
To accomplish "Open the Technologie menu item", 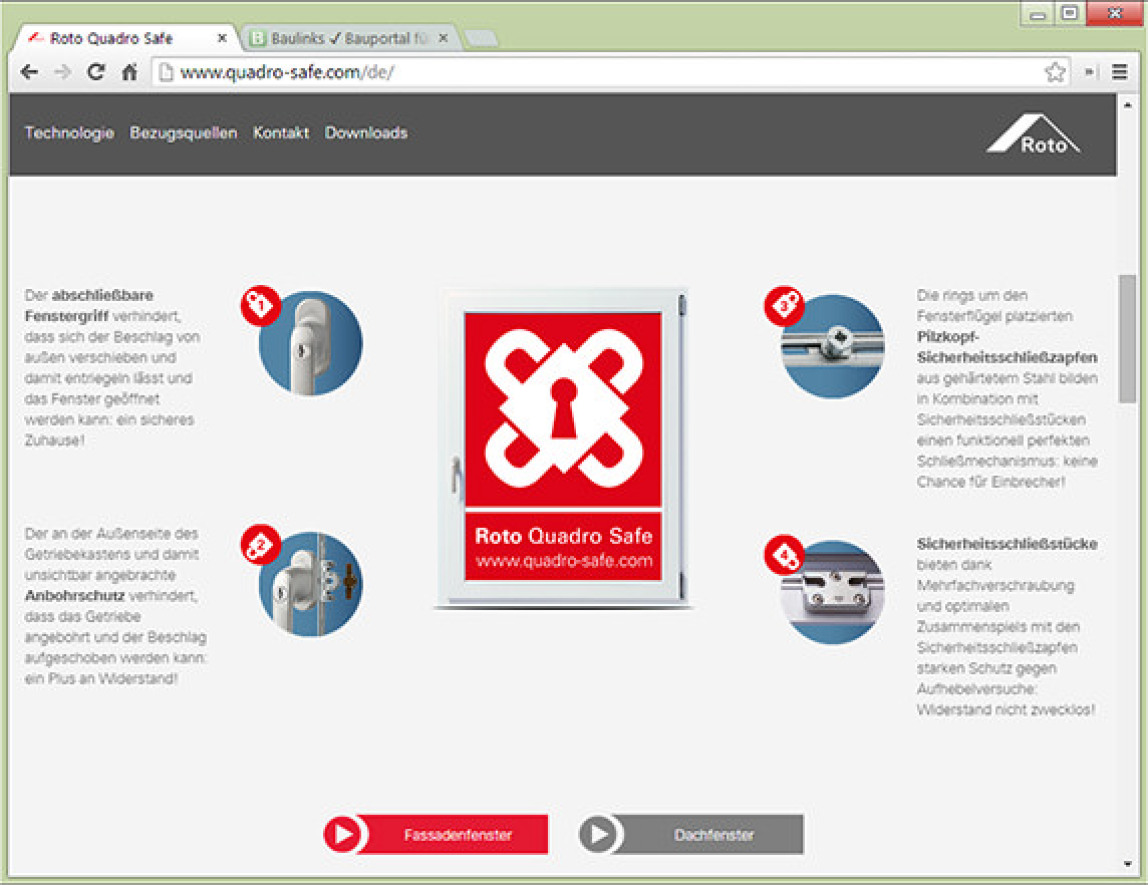I will pyautogui.click(x=70, y=132).
